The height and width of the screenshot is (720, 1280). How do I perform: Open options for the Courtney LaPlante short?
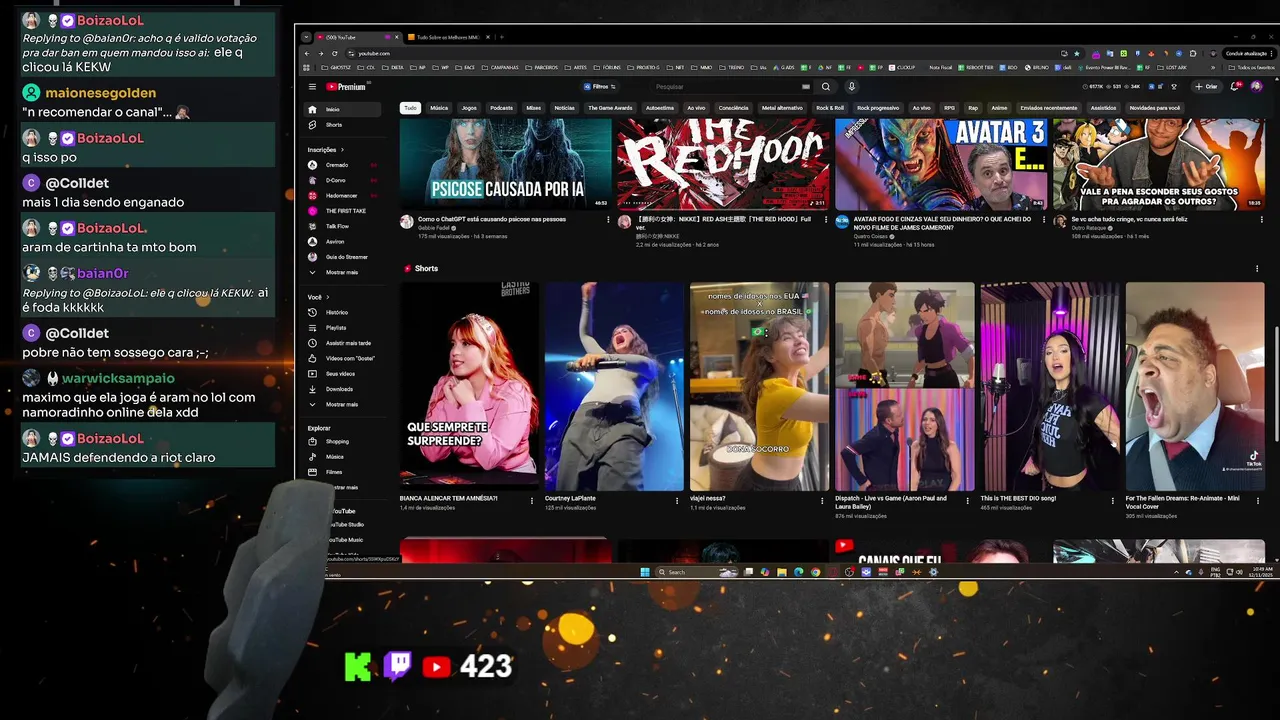pyautogui.click(x=678, y=501)
